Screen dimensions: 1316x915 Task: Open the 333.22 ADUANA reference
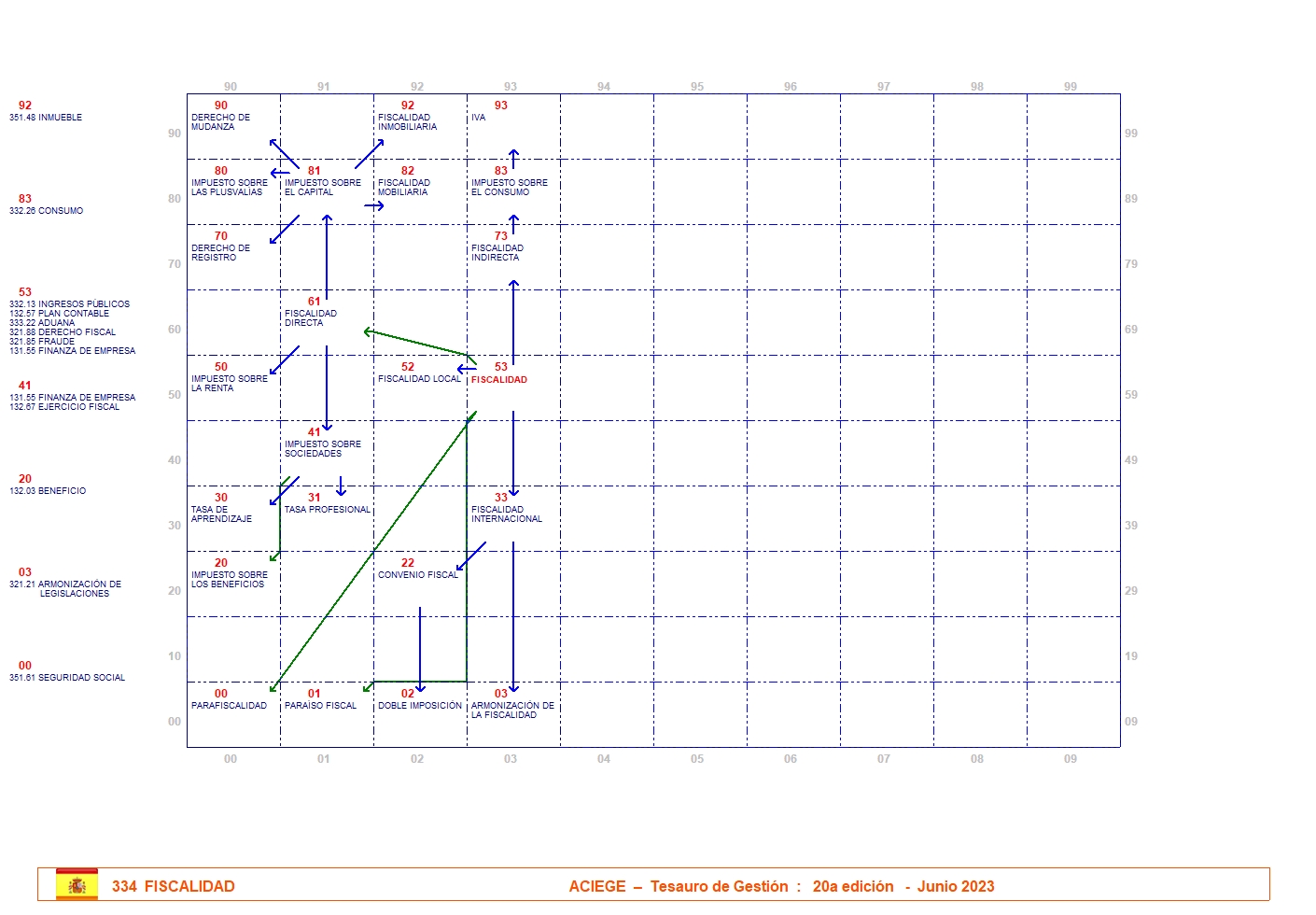click(42, 323)
